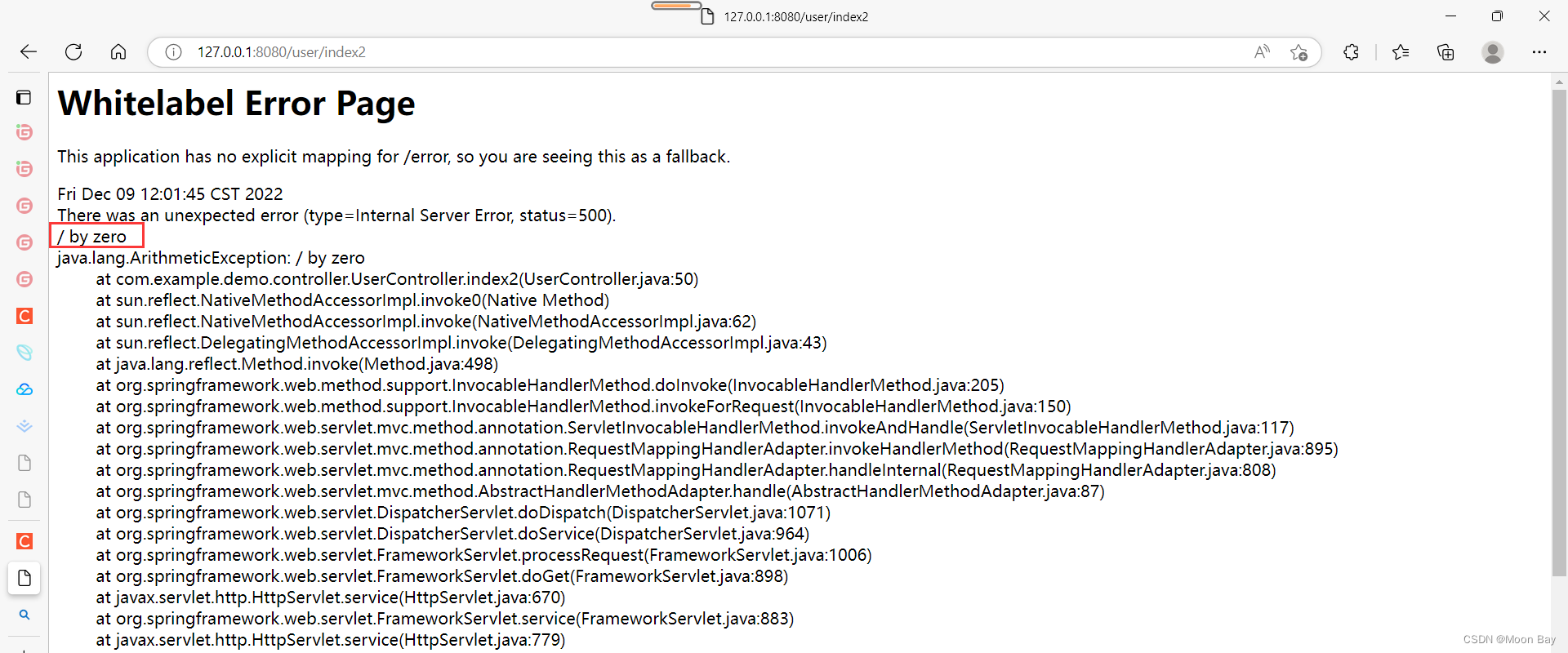This screenshot has width=1568, height=653.
Task: Open the user profile avatar
Action: 1493,52
